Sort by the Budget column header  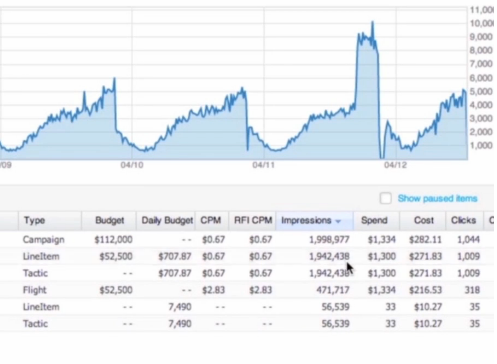(x=110, y=220)
